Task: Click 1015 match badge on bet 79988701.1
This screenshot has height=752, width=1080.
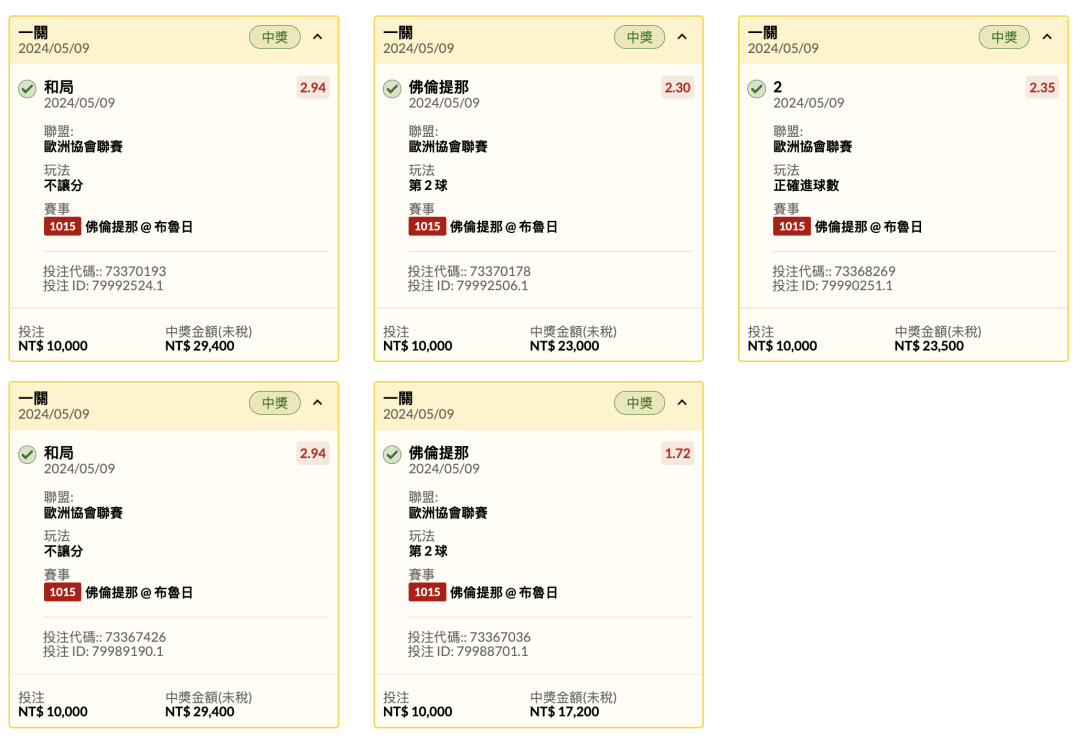Action: pos(427,592)
